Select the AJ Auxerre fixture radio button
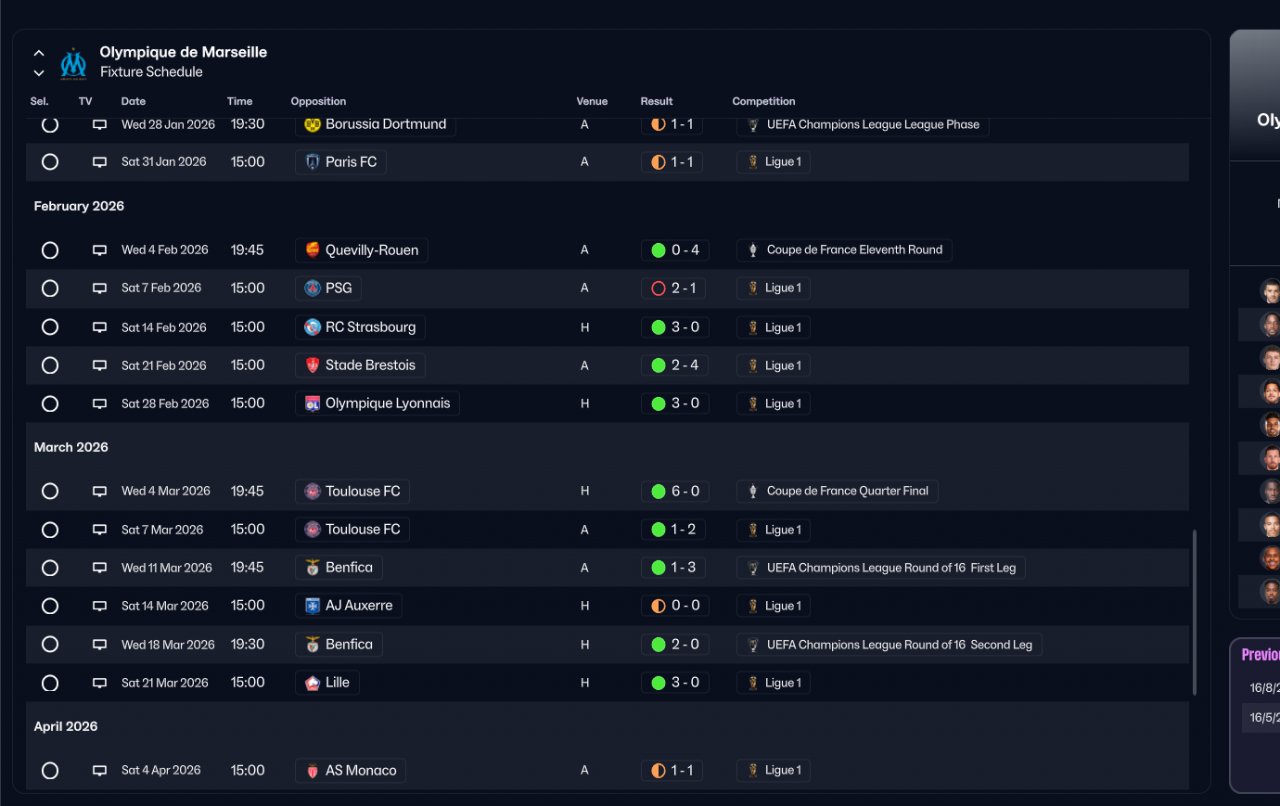Image resolution: width=1280 pixels, height=806 pixels. pos(50,606)
